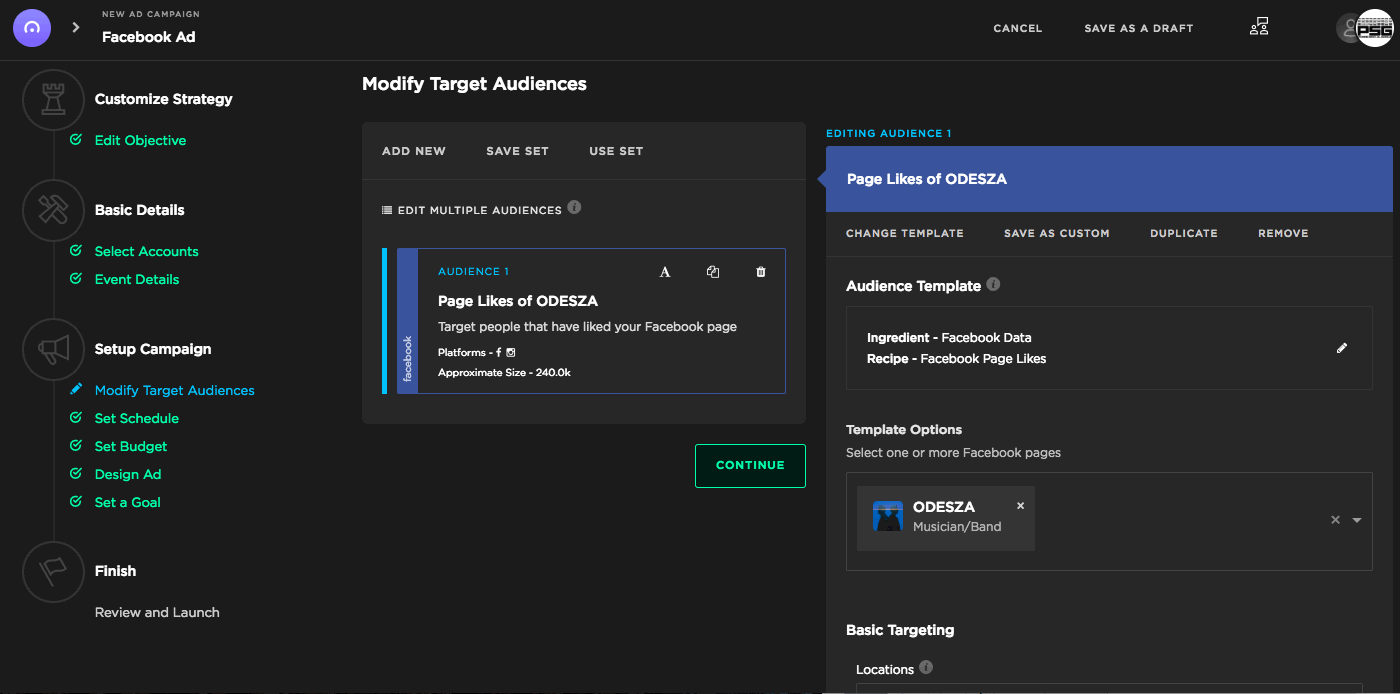Click the Setup Campaign megaphone icon

pyautogui.click(x=53, y=350)
